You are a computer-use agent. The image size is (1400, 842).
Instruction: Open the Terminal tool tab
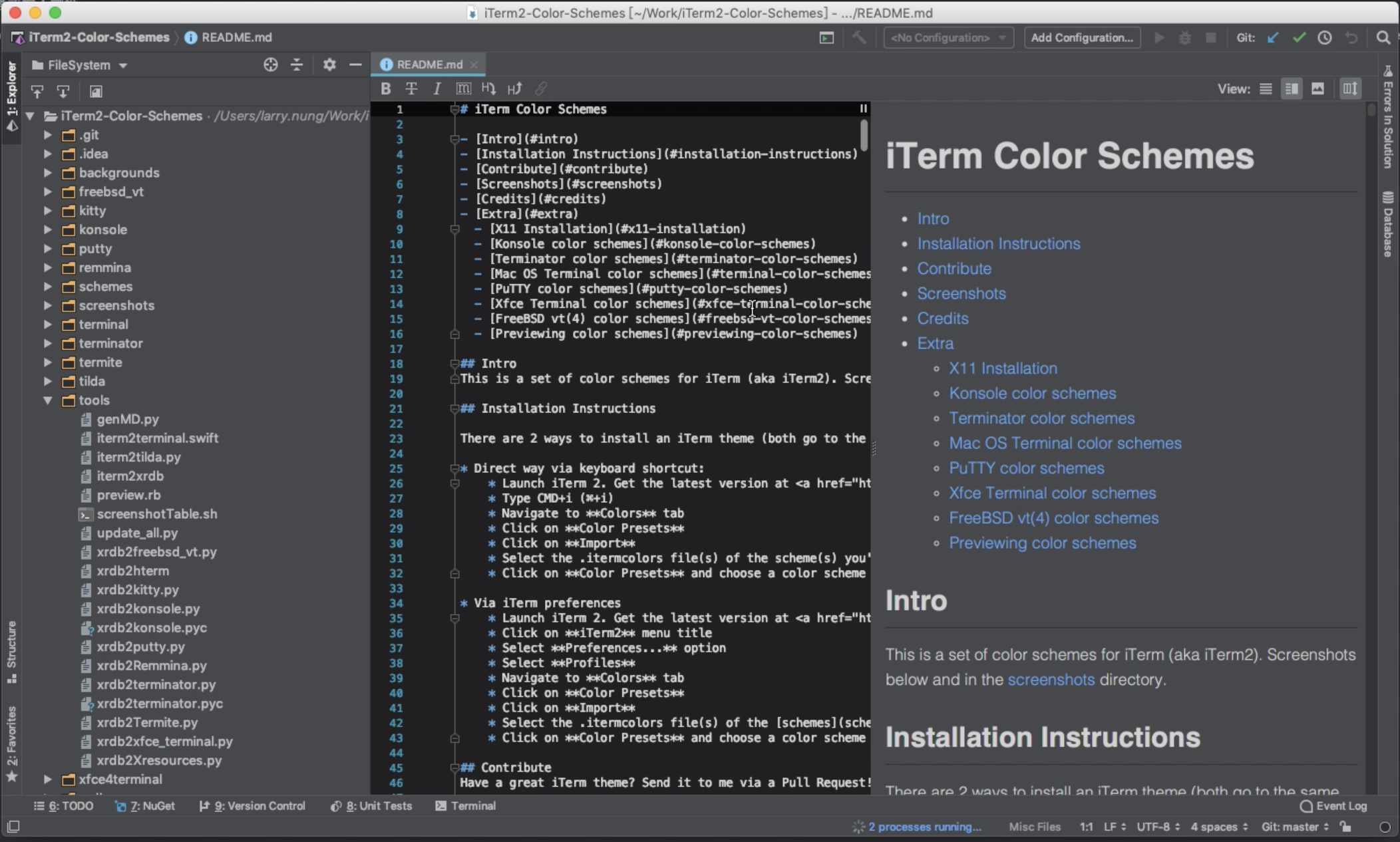click(x=466, y=806)
